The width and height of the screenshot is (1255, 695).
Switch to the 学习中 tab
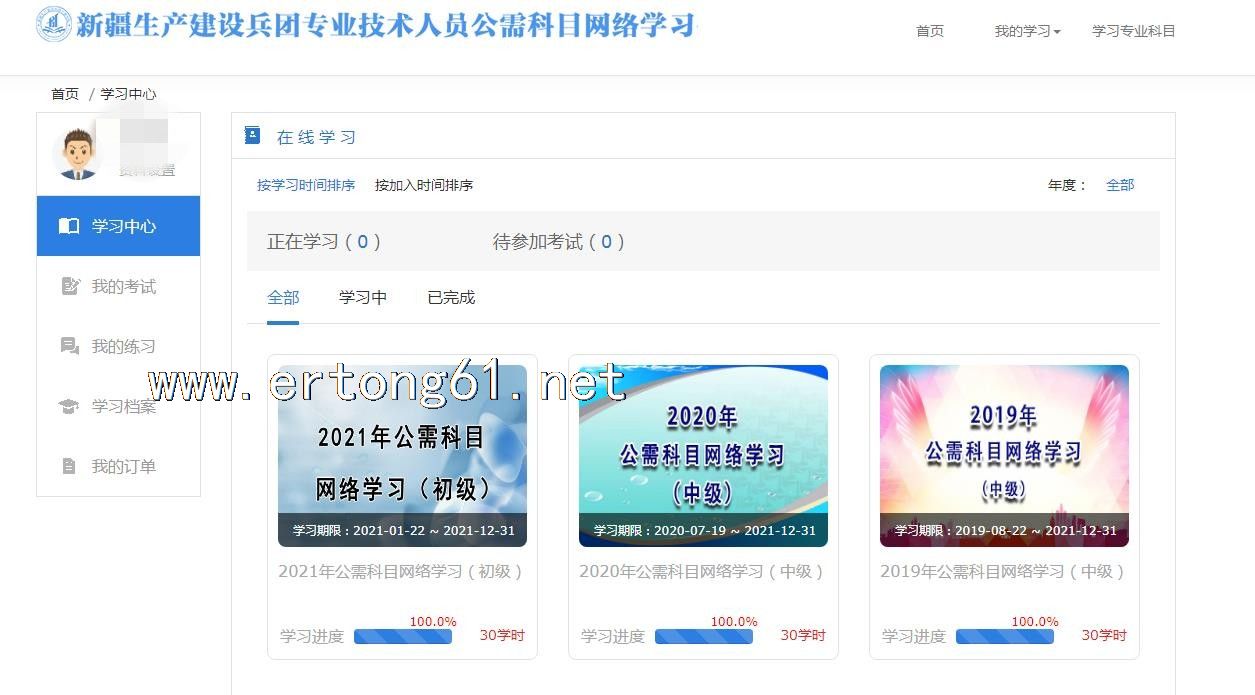(363, 298)
